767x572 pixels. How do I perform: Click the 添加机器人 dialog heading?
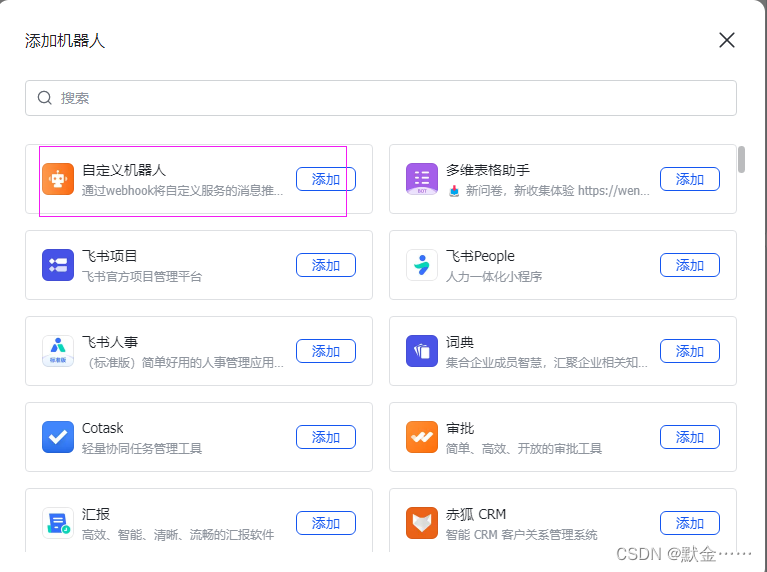(65, 41)
